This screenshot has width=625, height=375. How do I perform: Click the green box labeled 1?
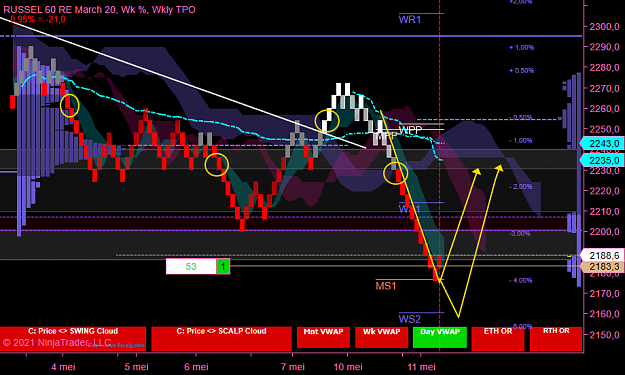[223, 266]
